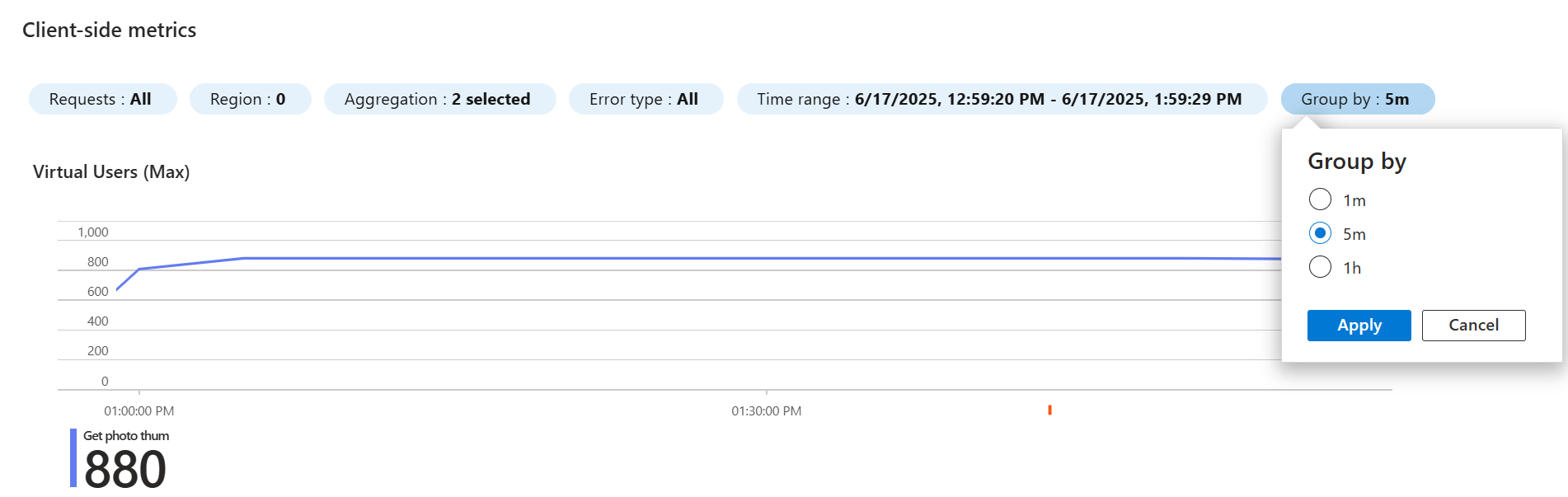Open the Error type filter

coord(646,99)
